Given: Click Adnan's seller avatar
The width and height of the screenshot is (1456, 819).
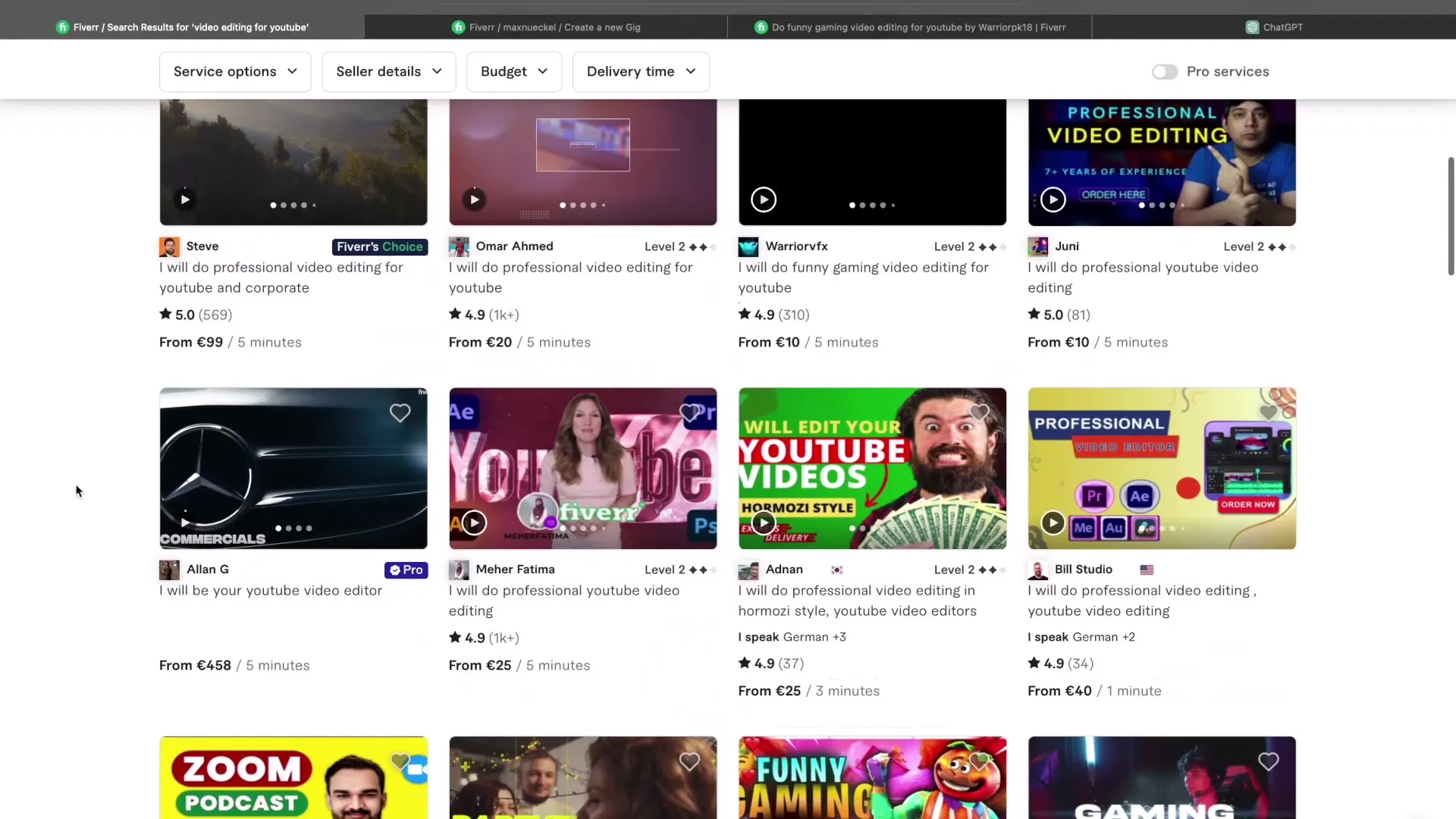Looking at the screenshot, I should pos(748,570).
